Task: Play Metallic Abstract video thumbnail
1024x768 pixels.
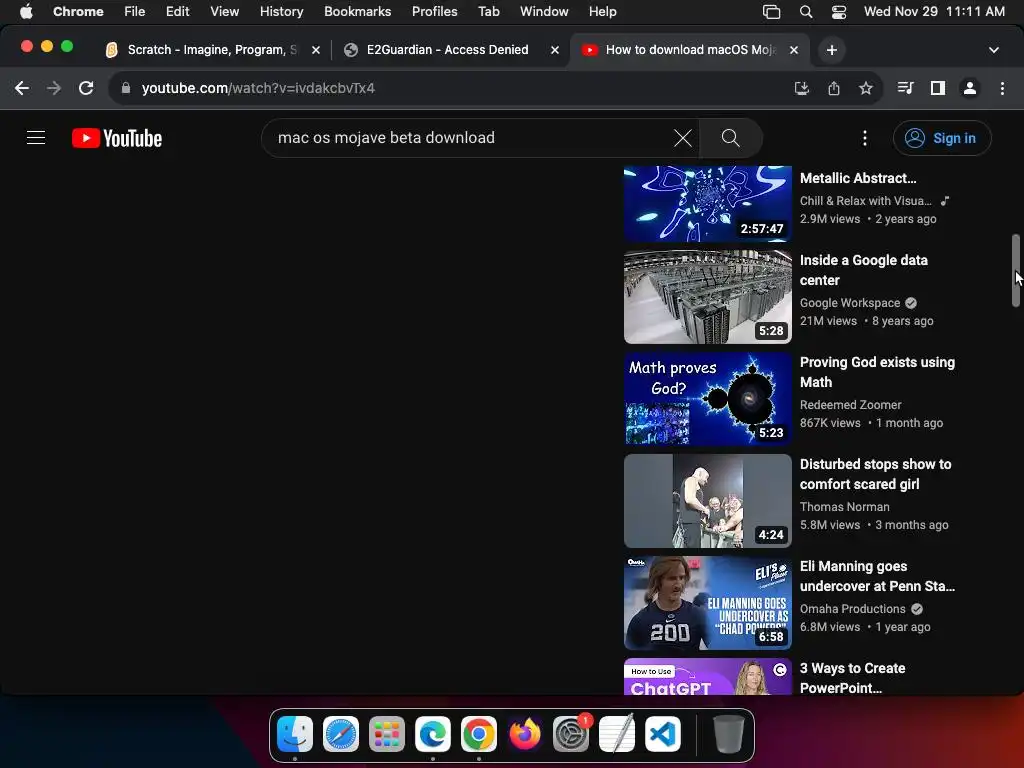Action: click(x=707, y=203)
